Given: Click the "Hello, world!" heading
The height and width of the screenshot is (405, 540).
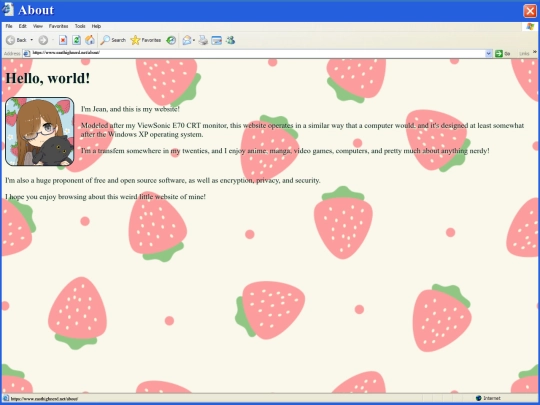Looking at the screenshot, I should click(x=48, y=78).
